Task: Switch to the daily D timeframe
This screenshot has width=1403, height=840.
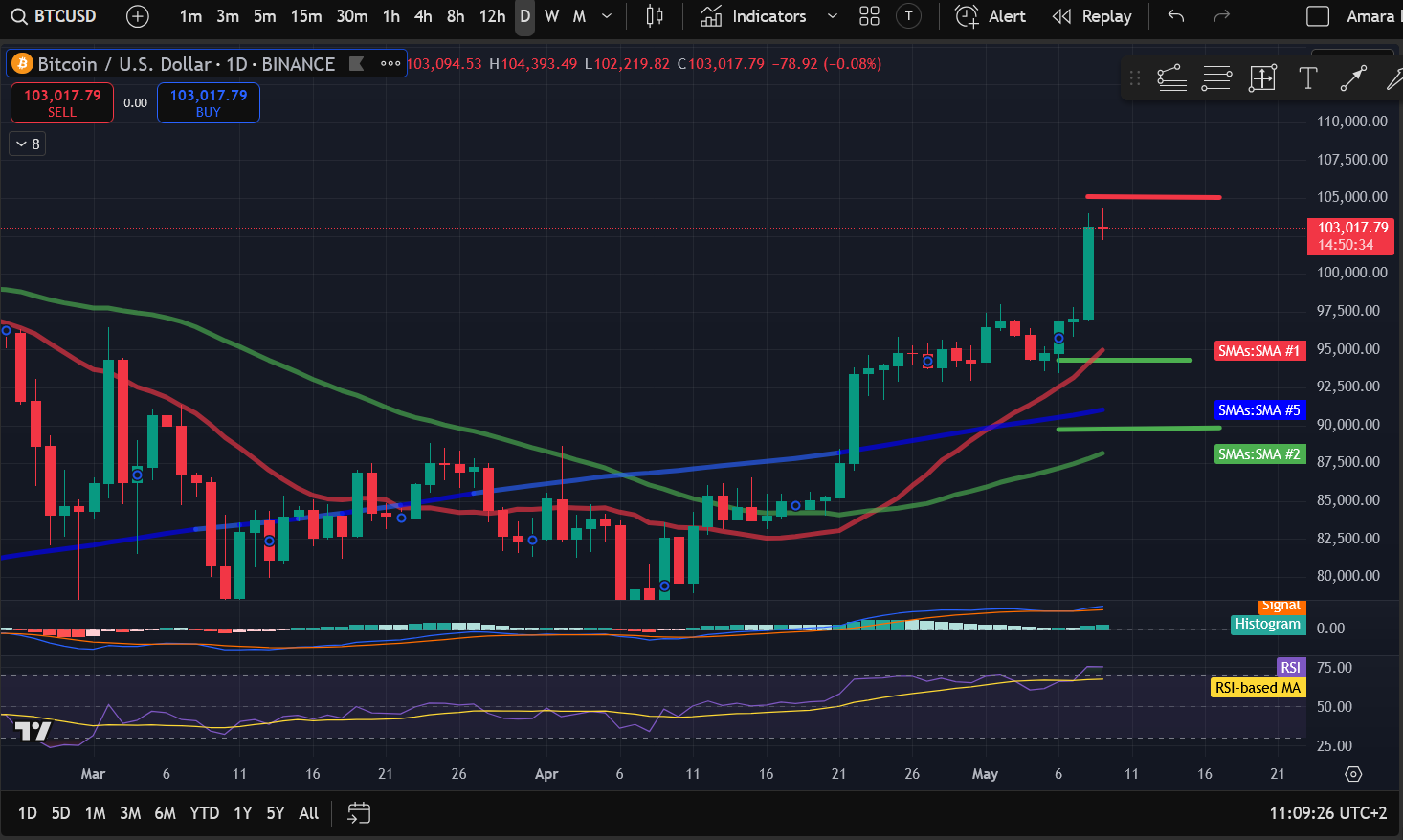Action: point(524,16)
